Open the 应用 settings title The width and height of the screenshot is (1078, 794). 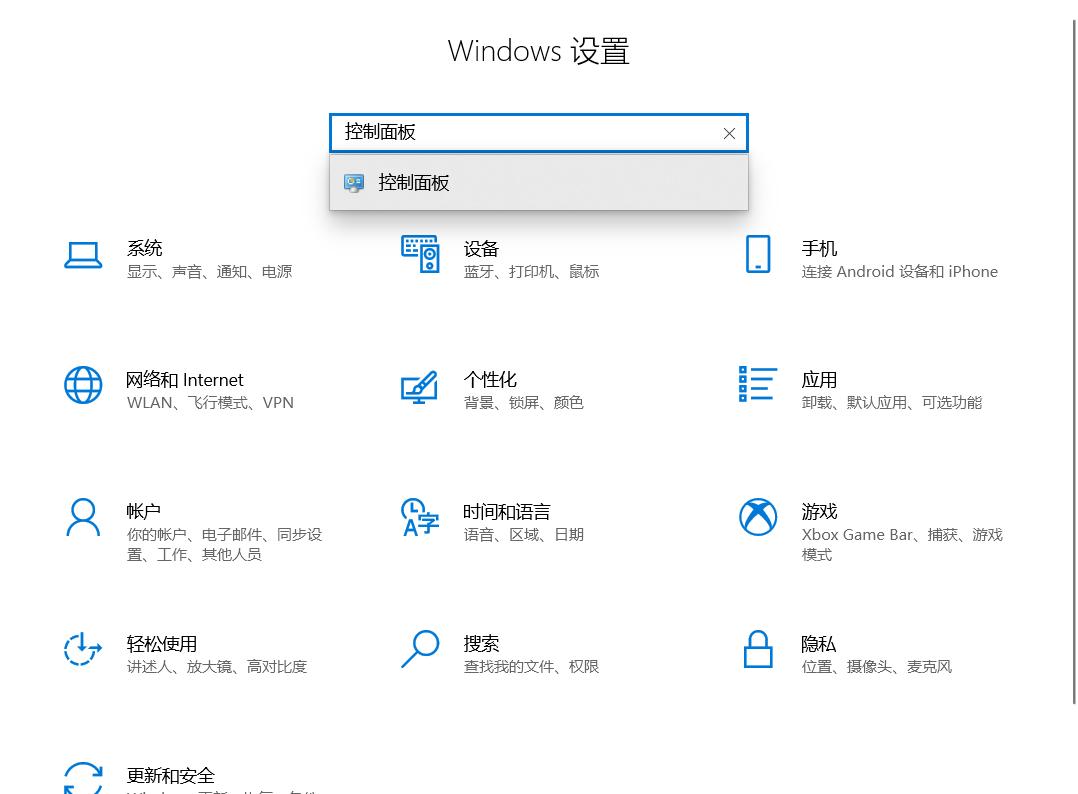click(819, 379)
